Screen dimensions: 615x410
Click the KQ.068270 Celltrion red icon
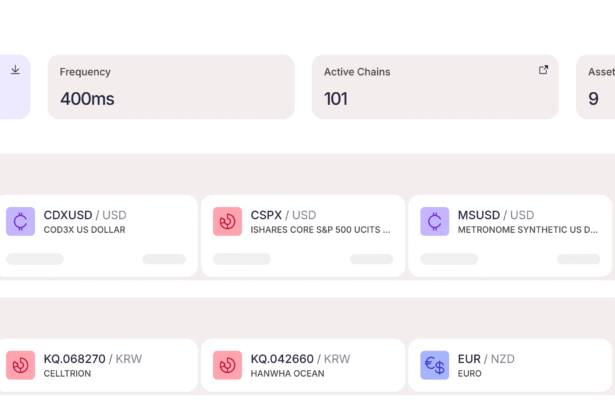point(21,365)
